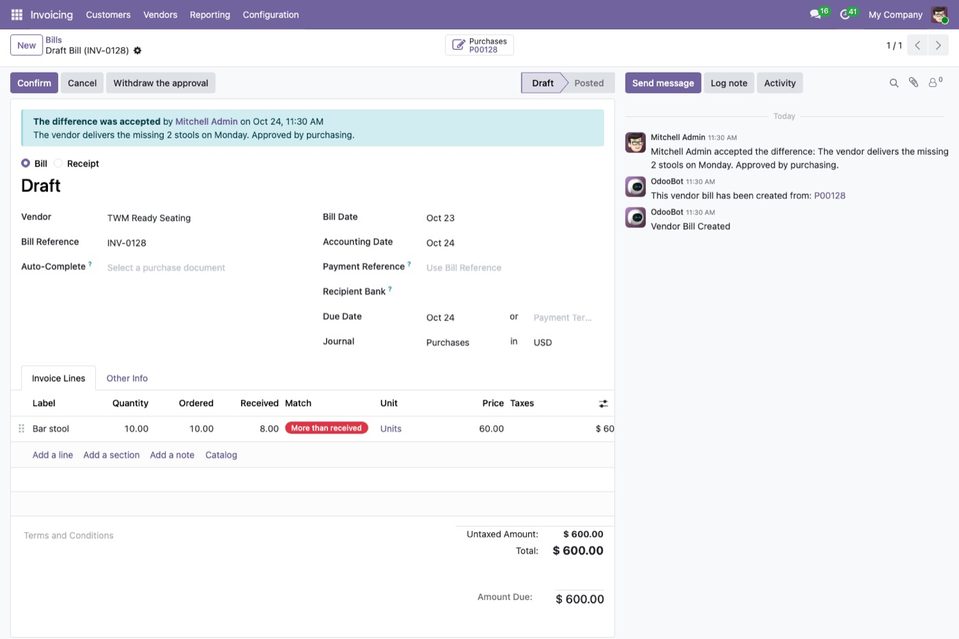Go to previous record arrow

point(917,45)
